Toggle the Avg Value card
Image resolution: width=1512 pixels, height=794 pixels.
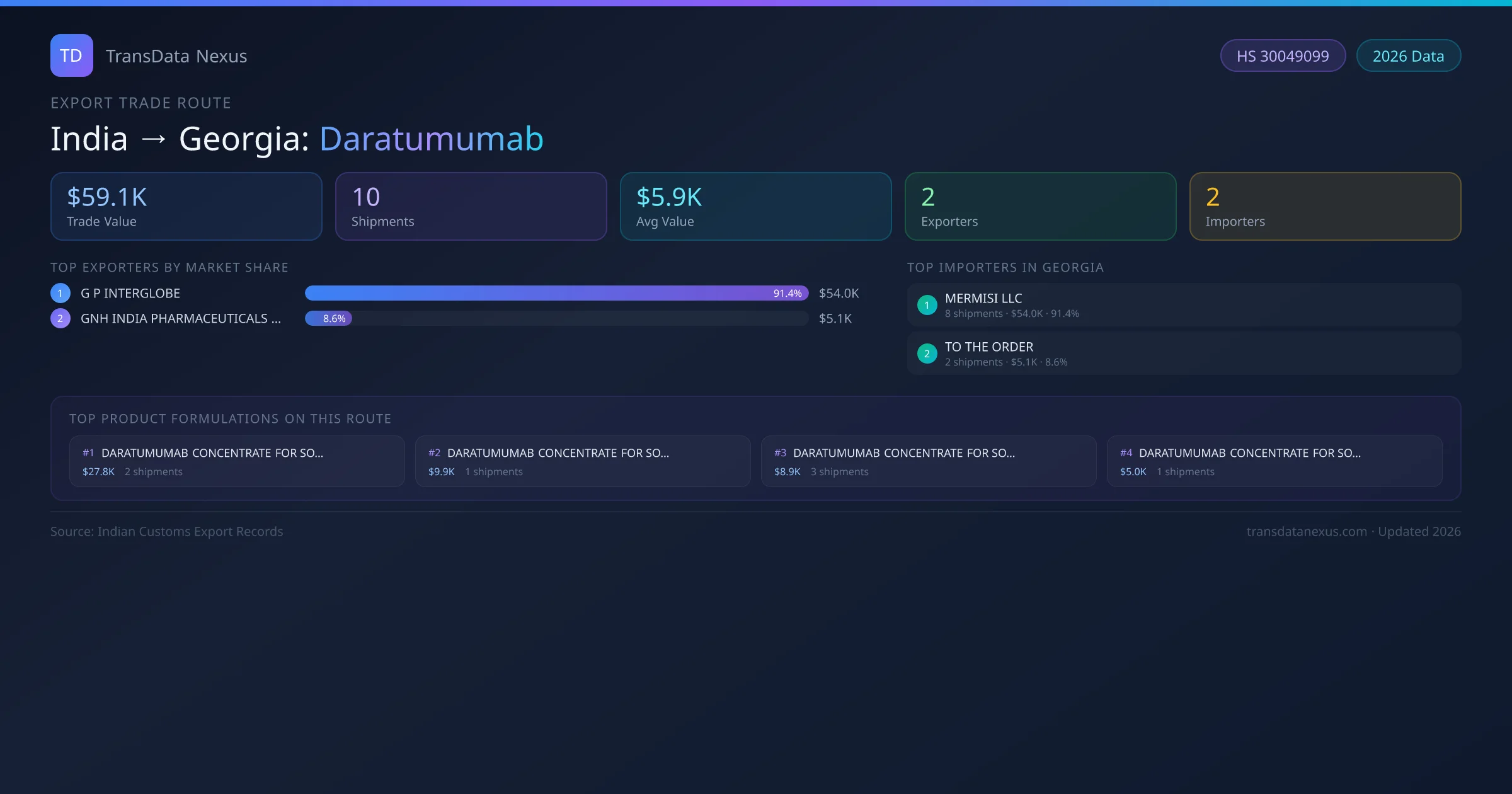(x=755, y=206)
